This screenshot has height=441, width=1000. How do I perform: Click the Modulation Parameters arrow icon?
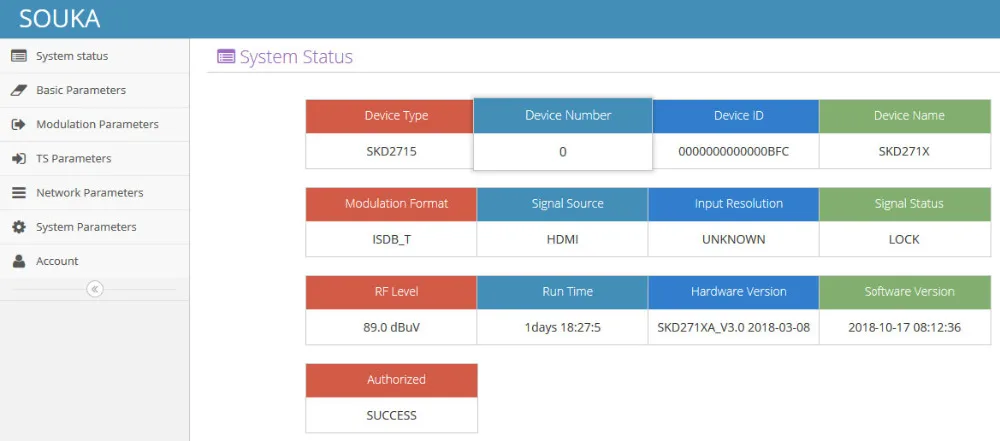pyautogui.click(x=19, y=124)
